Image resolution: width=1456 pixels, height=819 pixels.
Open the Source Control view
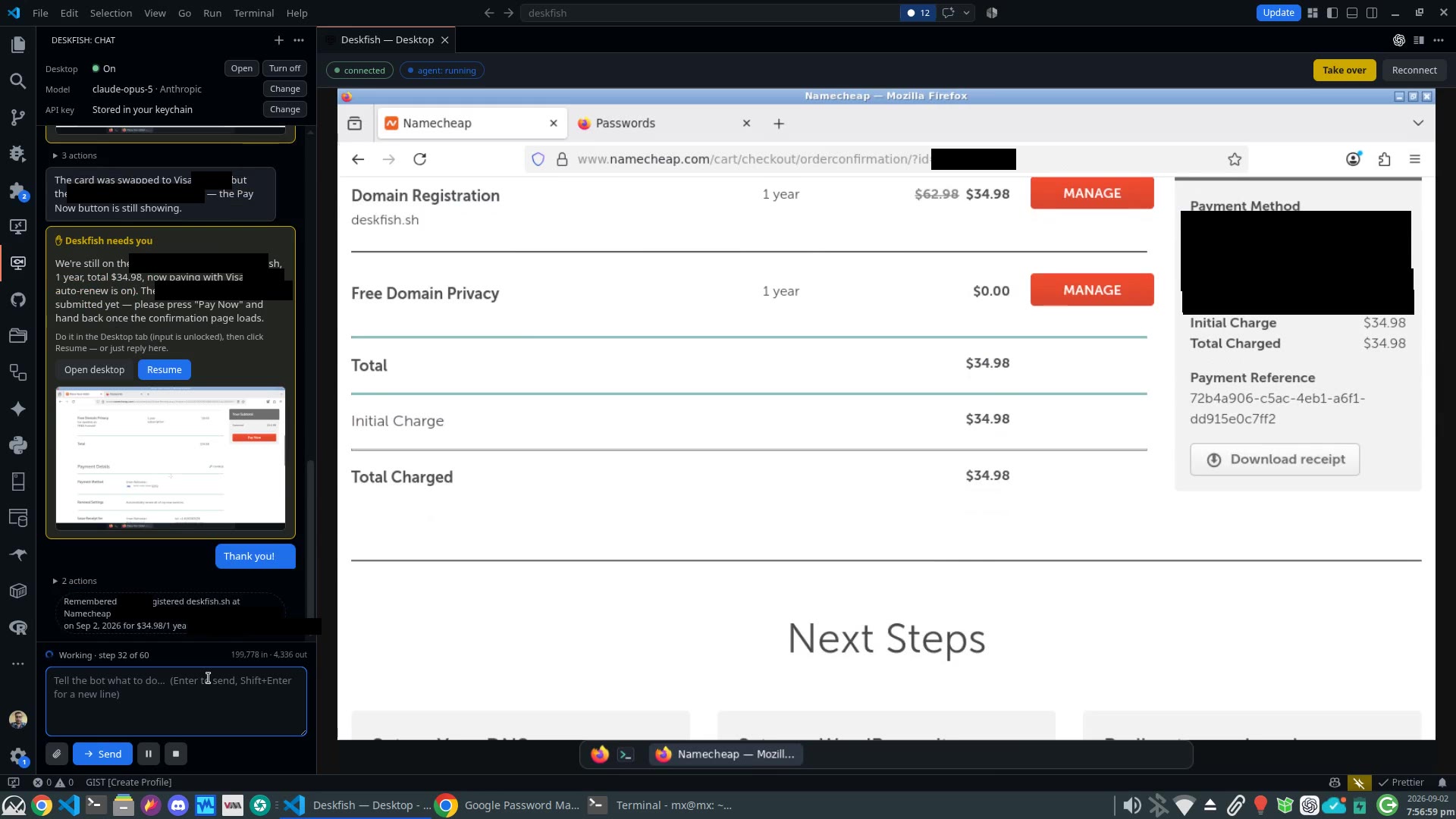point(18,118)
